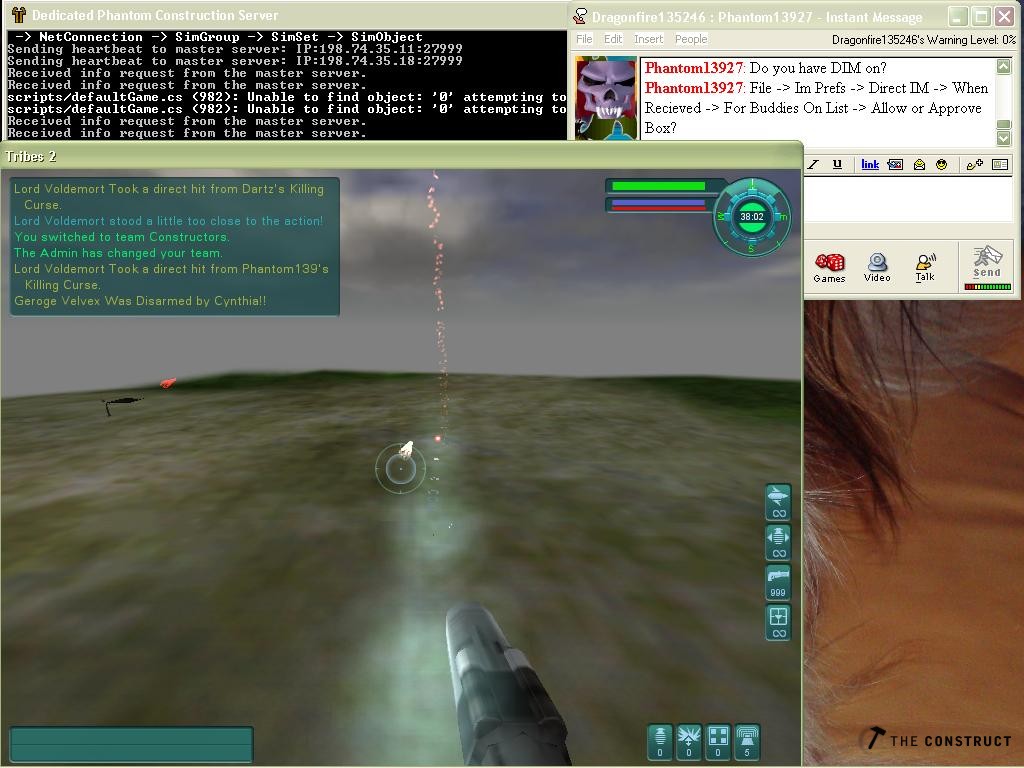
Task: Click the Dedicated Phantom Construction Server title icon
Action: (18, 15)
